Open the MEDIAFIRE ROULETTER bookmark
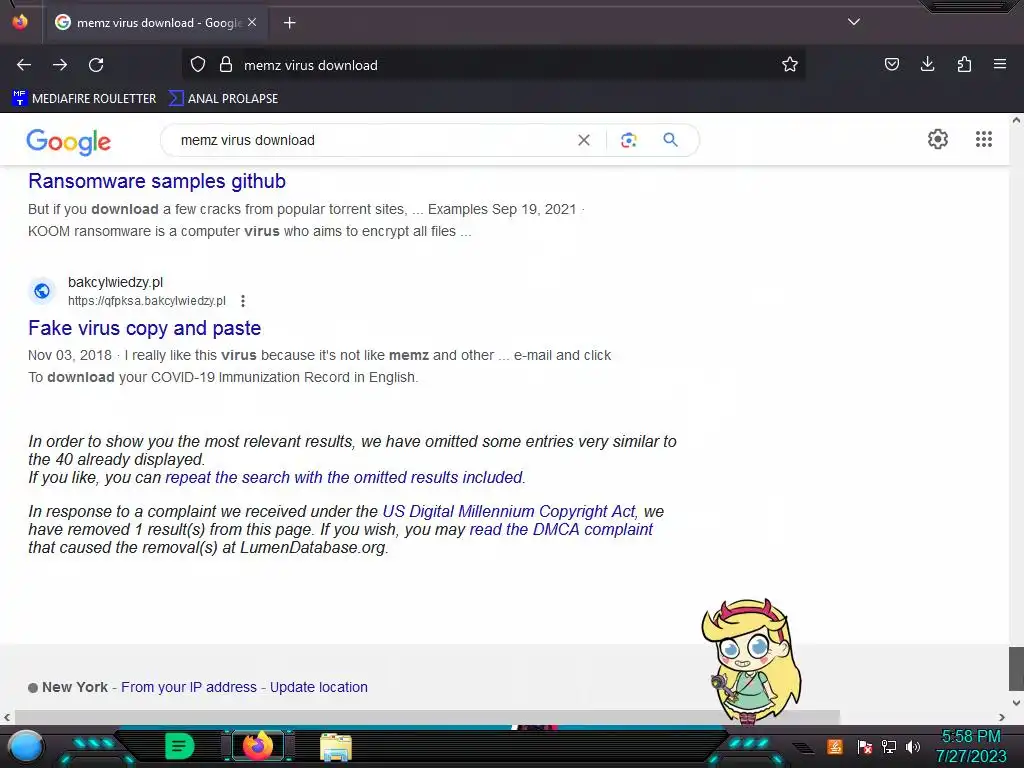Viewport: 1024px width, 768px height. (84, 99)
